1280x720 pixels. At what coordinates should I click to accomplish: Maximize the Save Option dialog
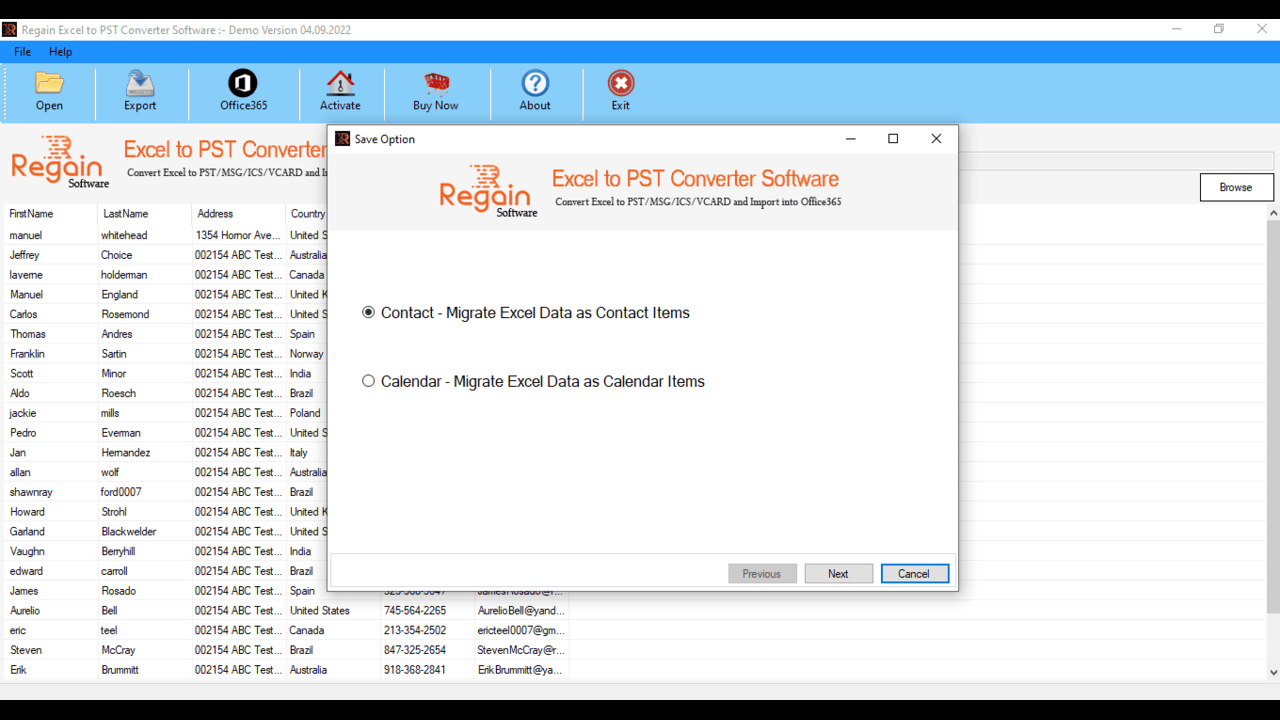click(893, 139)
